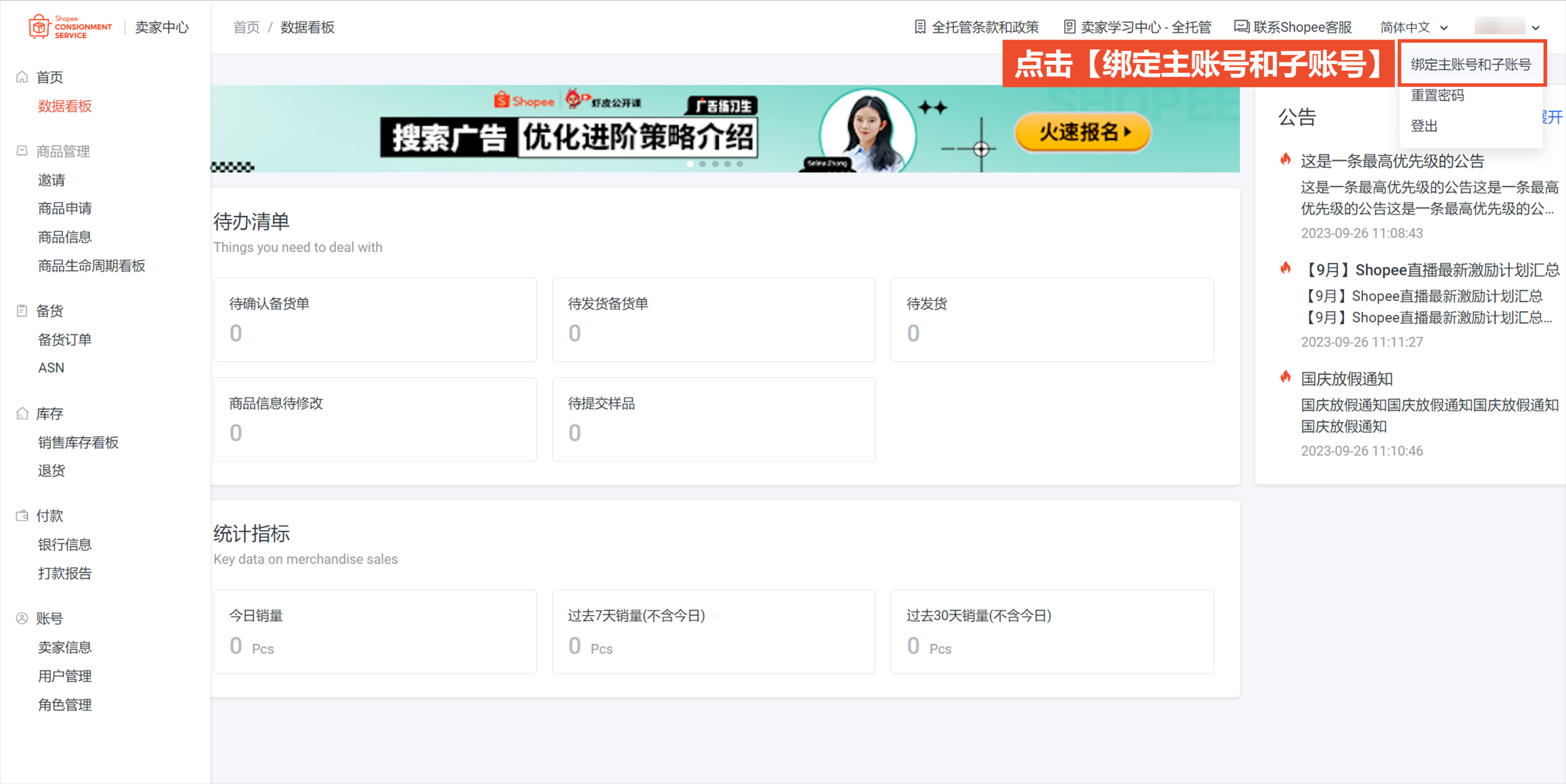Open the 待发货备货单 card
Image resolution: width=1566 pixels, height=784 pixels.
713,319
